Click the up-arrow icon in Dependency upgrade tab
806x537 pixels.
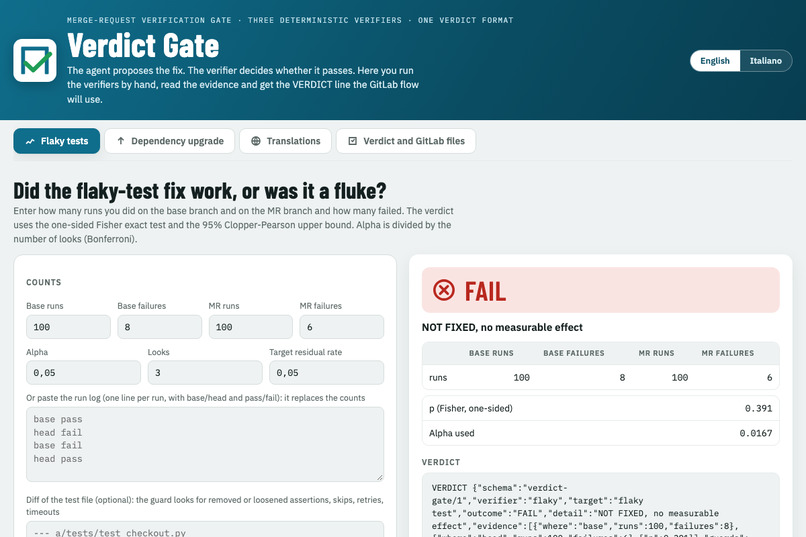121,141
